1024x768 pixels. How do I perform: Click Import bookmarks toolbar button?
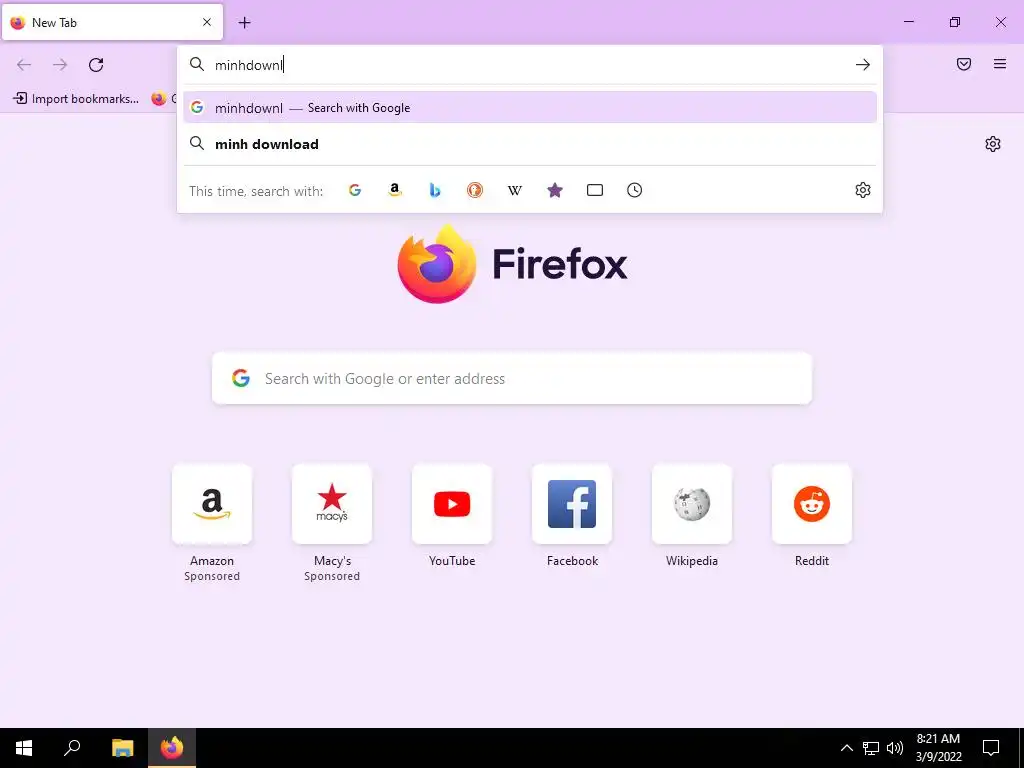[x=76, y=99]
